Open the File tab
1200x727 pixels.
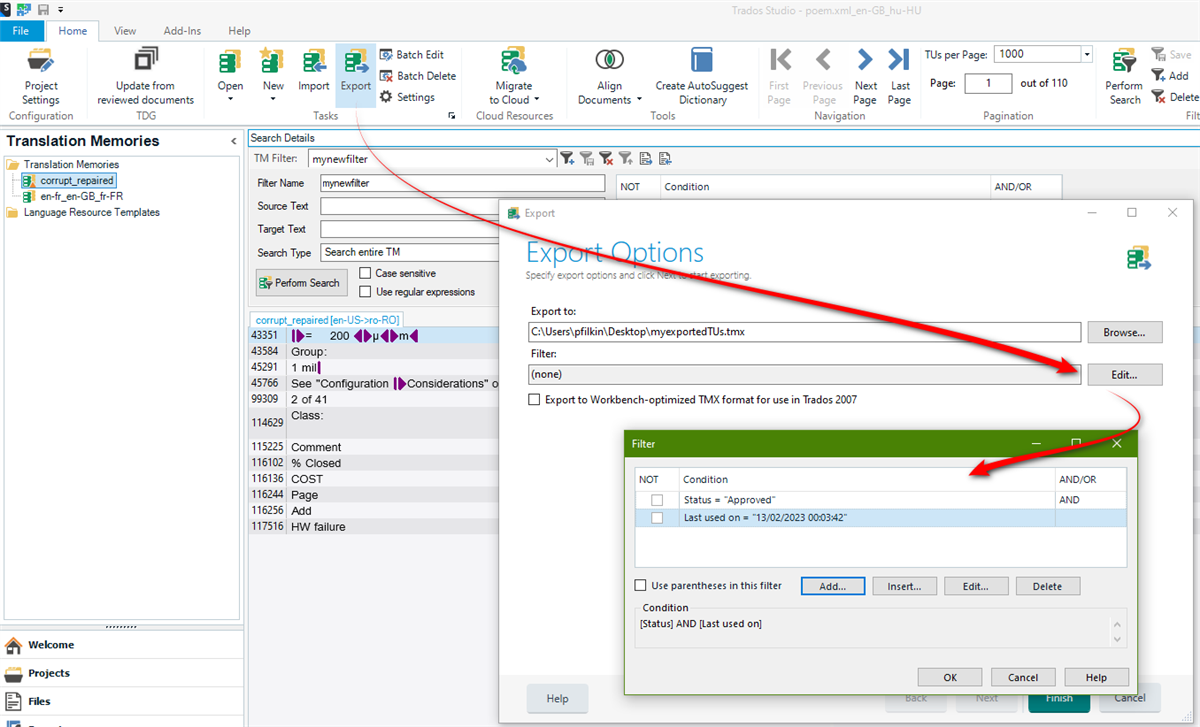(21, 31)
